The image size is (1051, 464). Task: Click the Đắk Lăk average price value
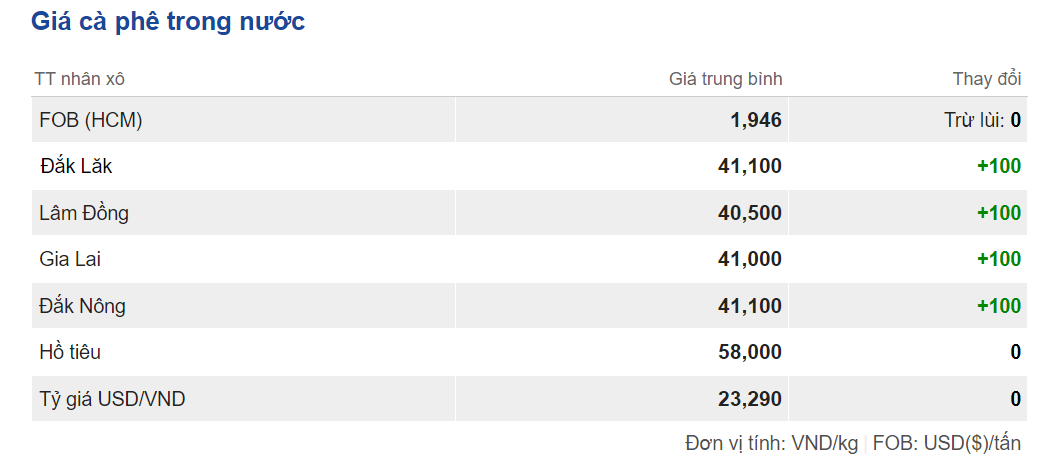click(x=749, y=166)
